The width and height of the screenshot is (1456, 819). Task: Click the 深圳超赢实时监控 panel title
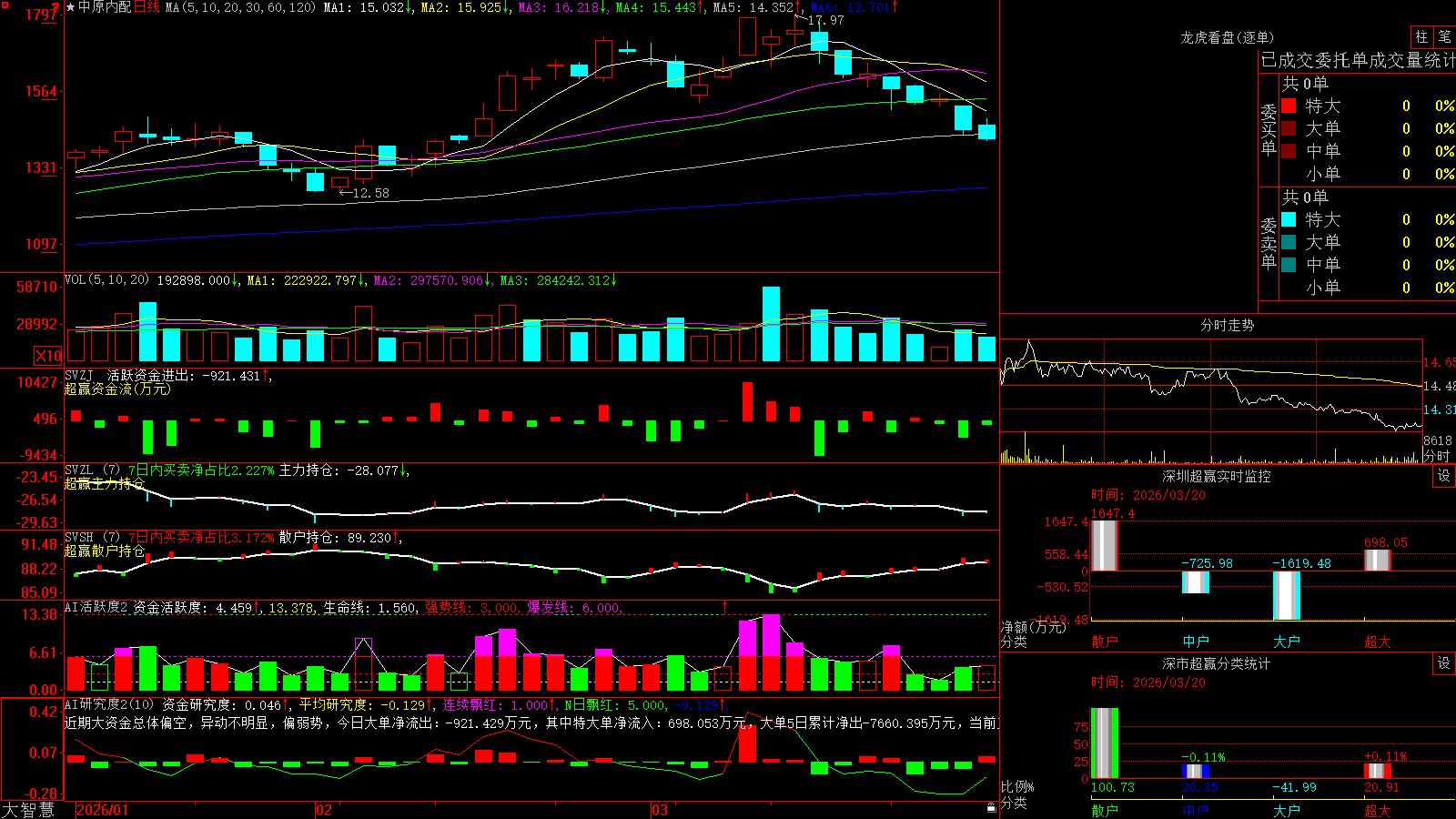click(x=1216, y=476)
